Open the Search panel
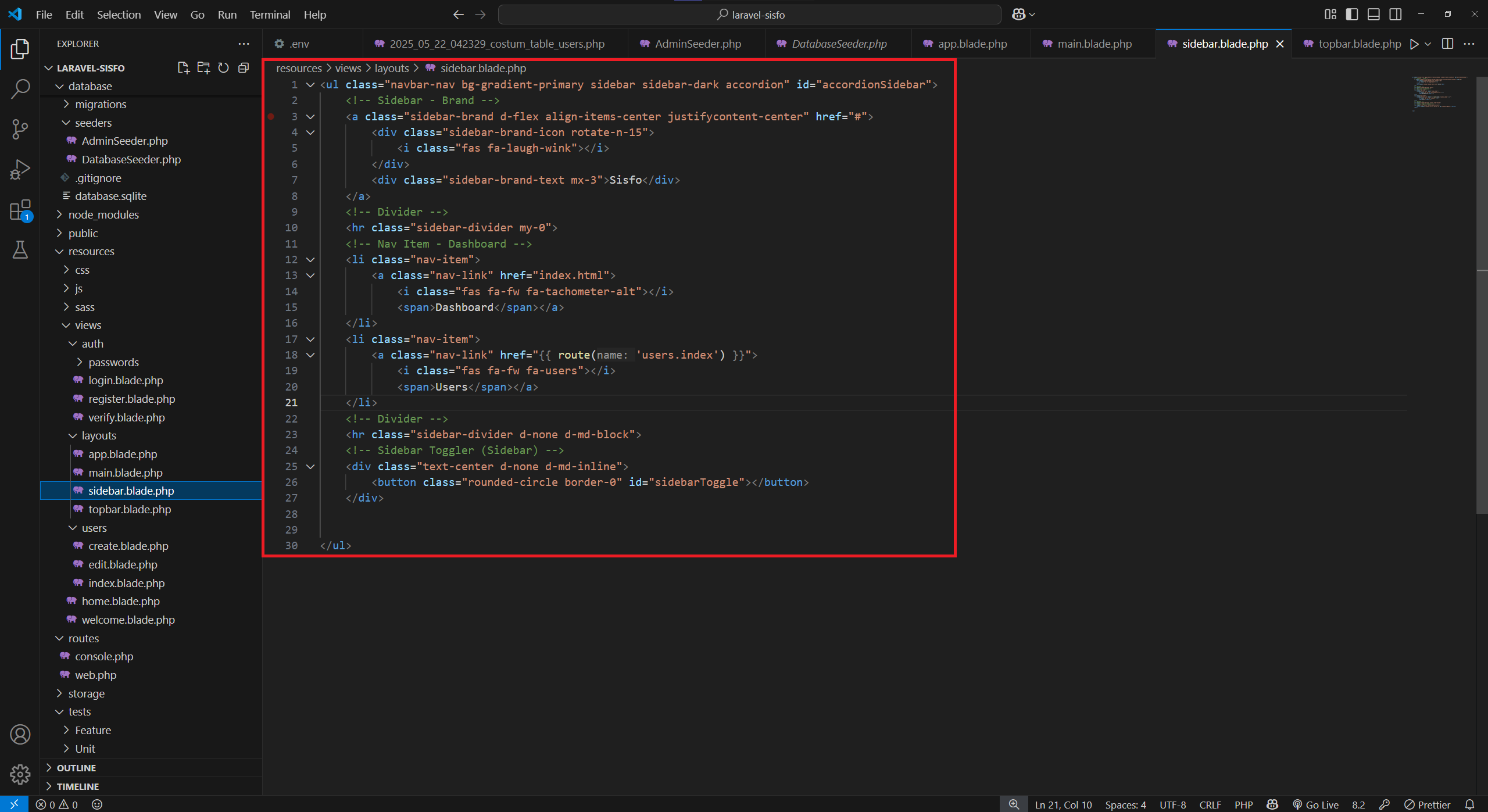This screenshot has height=812, width=1488. pyautogui.click(x=20, y=88)
